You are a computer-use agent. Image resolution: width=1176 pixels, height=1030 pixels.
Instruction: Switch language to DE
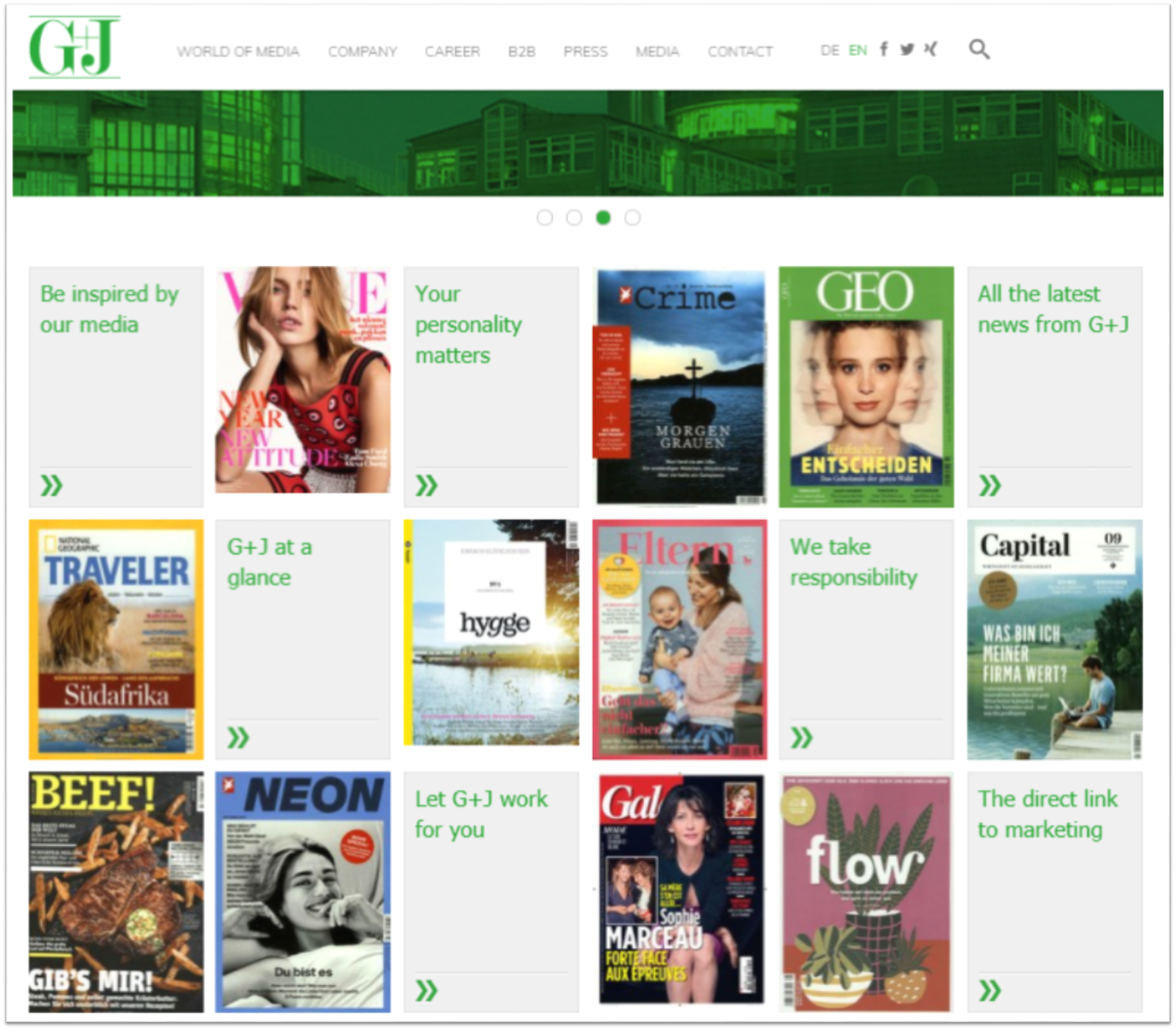pyautogui.click(x=829, y=50)
